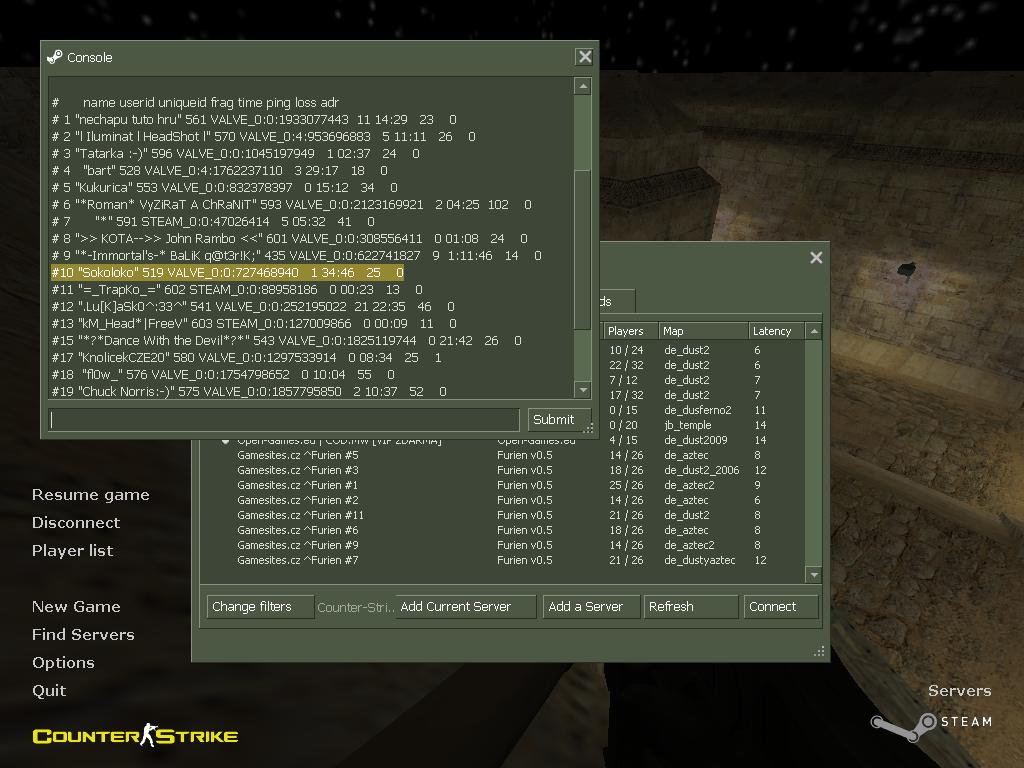Close the server browser window
The height and width of the screenshot is (768, 1024).
816,258
